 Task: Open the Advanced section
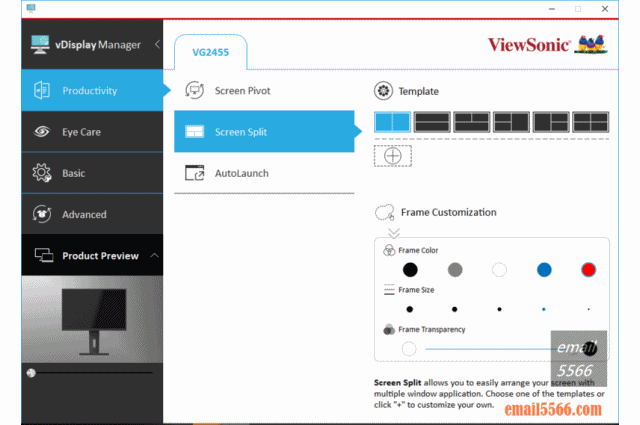click(92, 214)
